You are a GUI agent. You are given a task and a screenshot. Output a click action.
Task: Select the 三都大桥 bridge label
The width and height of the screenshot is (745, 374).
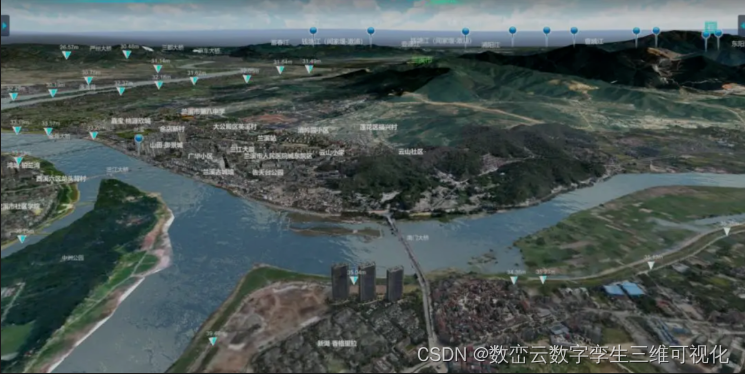(172, 48)
